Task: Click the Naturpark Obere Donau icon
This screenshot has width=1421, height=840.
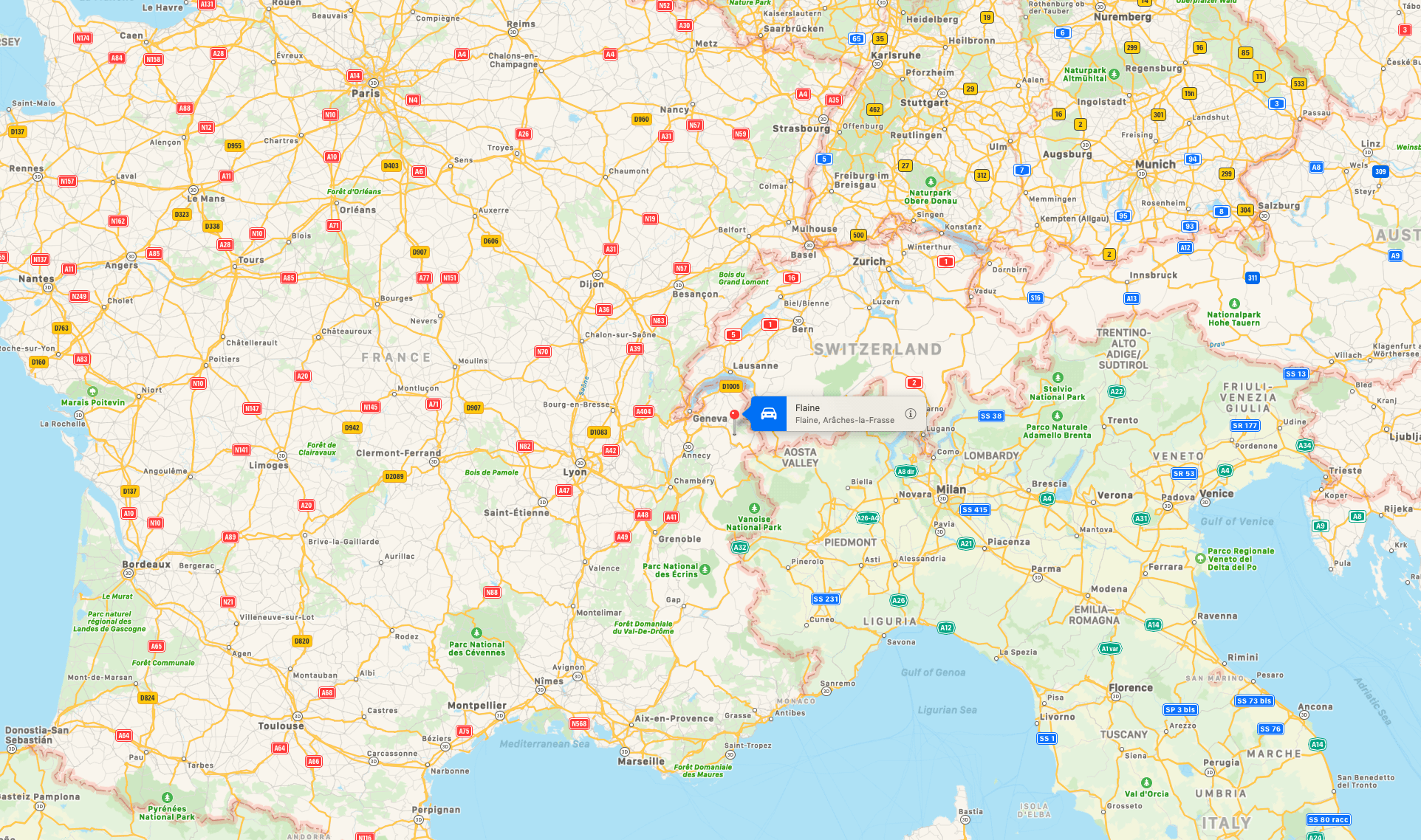Action: [x=931, y=182]
